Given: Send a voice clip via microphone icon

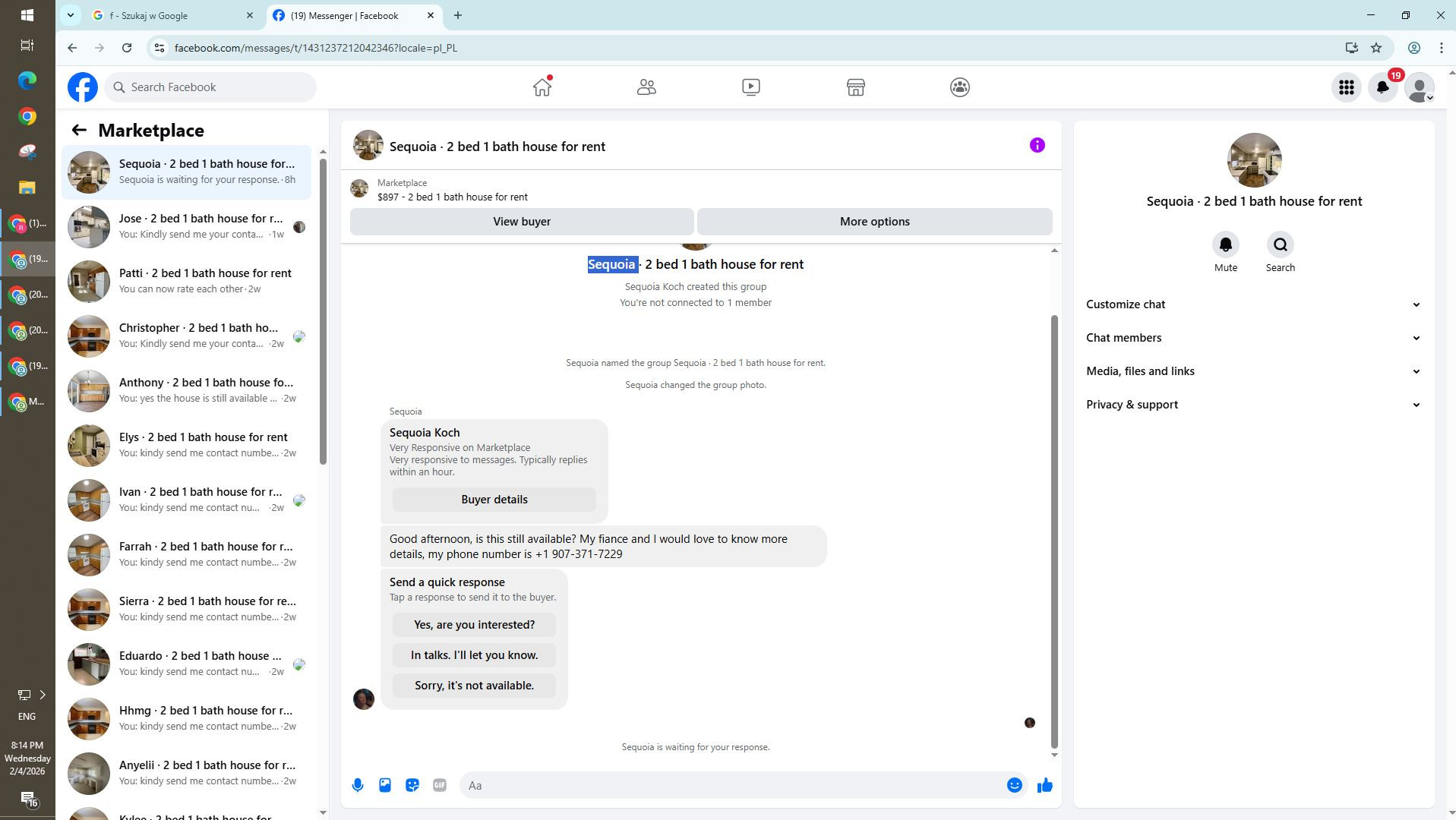Looking at the screenshot, I should point(357,785).
